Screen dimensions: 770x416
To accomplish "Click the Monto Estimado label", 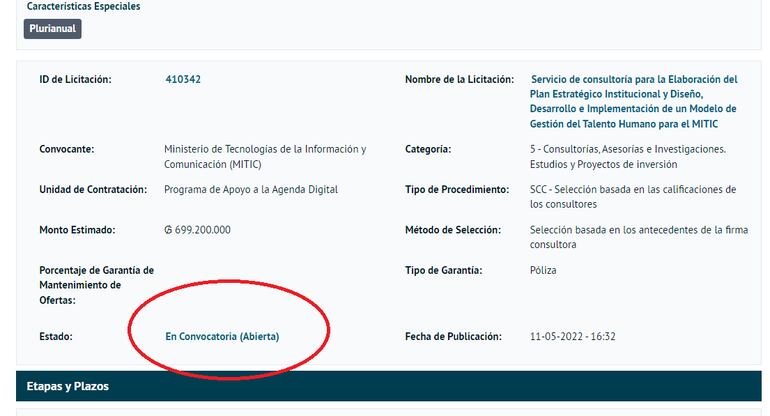I will pyautogui.click(x=77, y=230).
